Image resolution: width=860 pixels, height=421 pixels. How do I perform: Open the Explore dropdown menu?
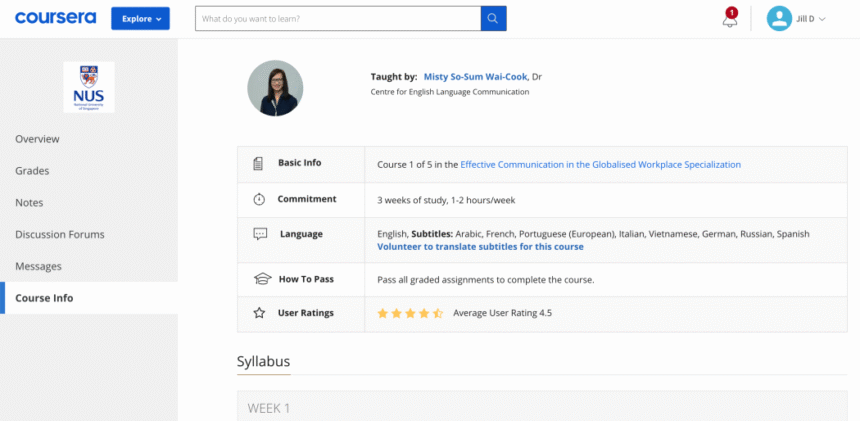pyautogui.click(x=140, y=19)
